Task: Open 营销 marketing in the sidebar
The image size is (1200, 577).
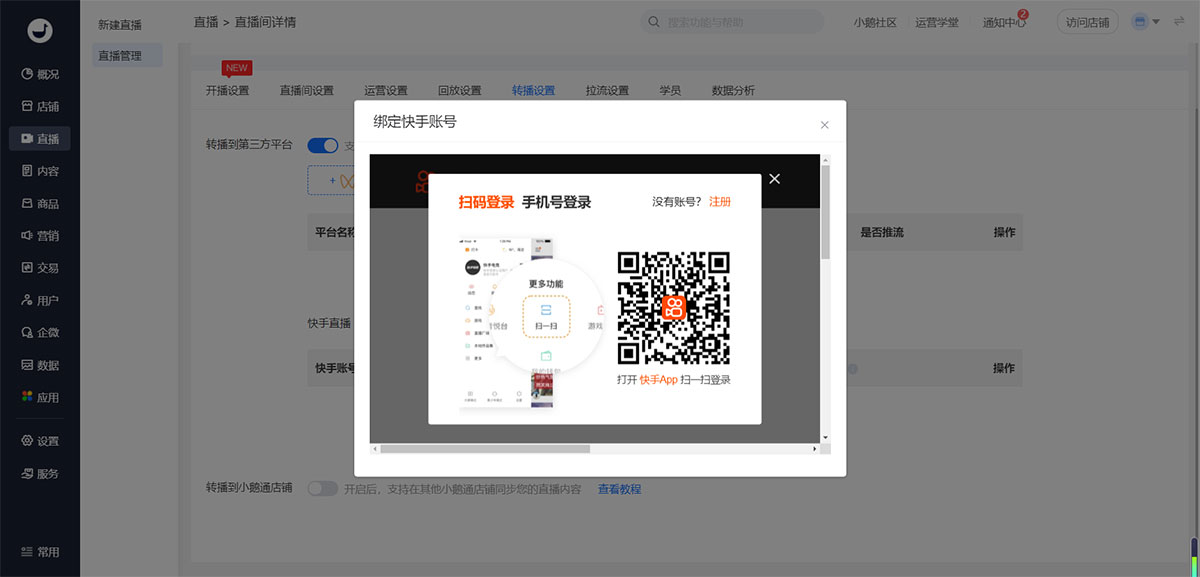Action: [40, 236]
